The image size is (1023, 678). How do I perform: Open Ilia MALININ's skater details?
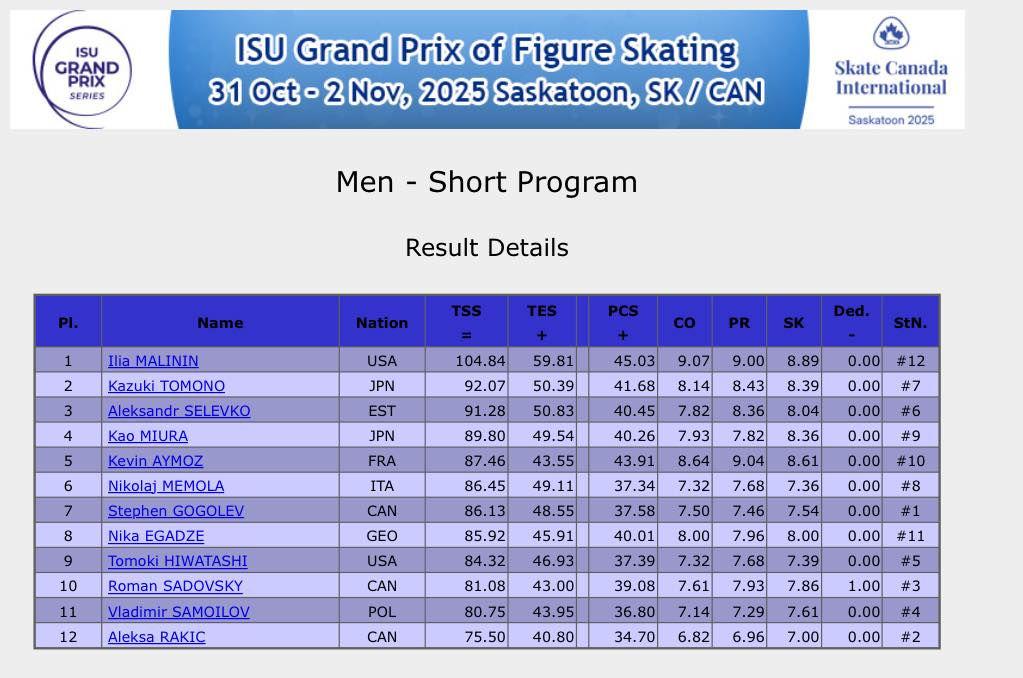153,361
